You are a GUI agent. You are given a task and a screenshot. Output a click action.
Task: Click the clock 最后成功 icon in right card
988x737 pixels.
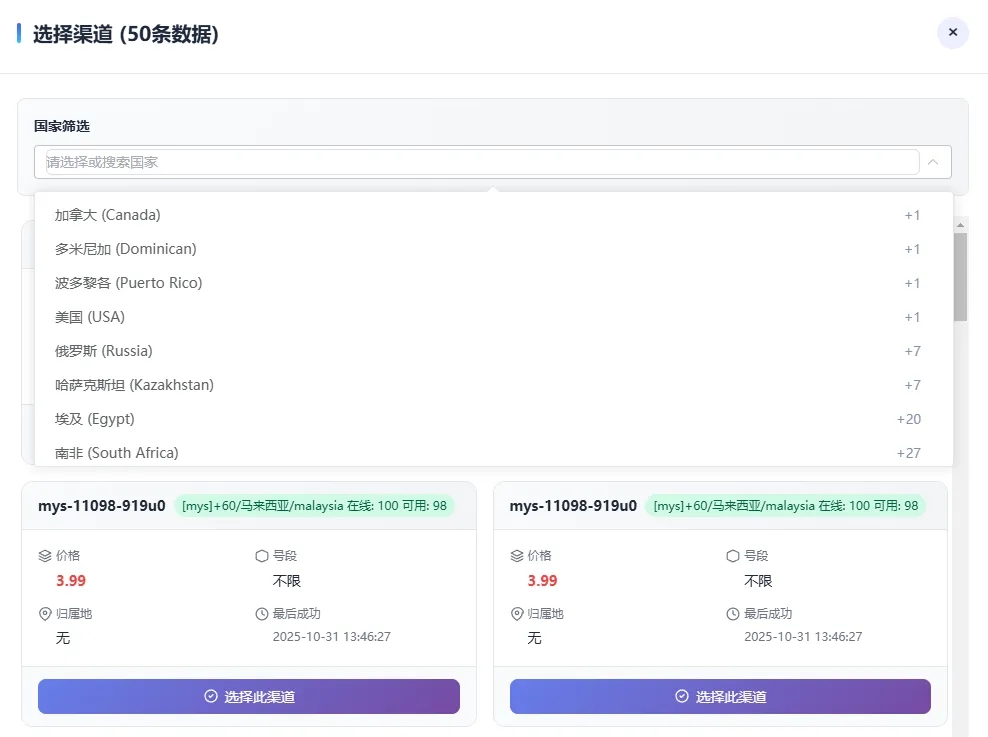tap(733, 614)
